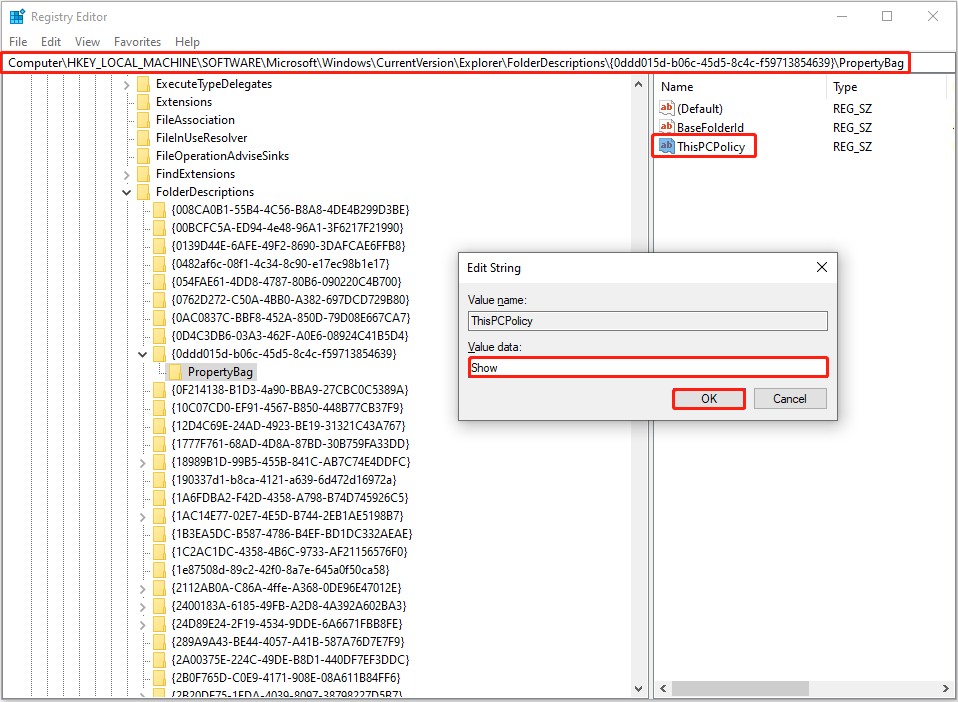Click the Registry Editor icon in the title bar

tap(17, 16)
